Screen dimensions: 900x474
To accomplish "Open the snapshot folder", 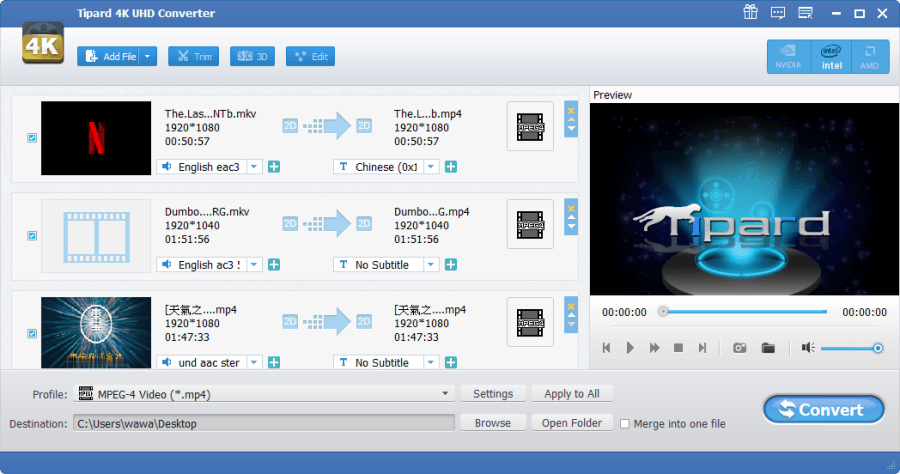I will click(x=768, y=348).
